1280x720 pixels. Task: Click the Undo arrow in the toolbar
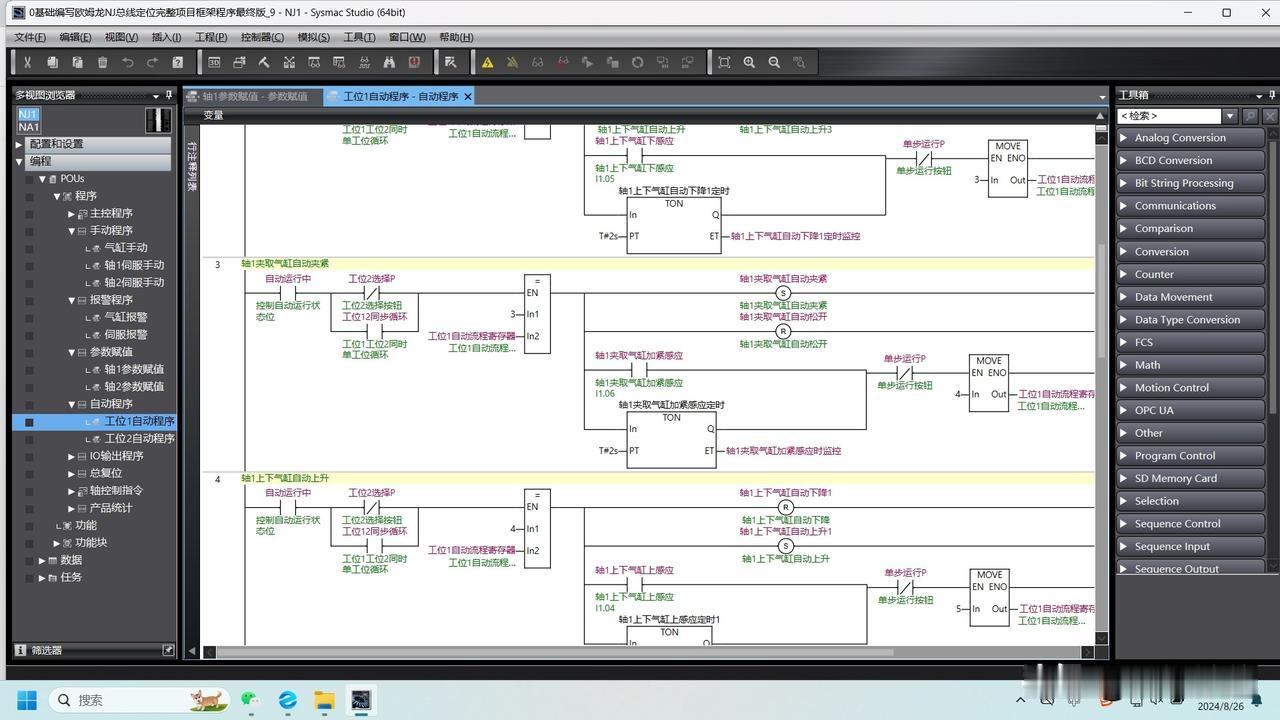[127, 62]
